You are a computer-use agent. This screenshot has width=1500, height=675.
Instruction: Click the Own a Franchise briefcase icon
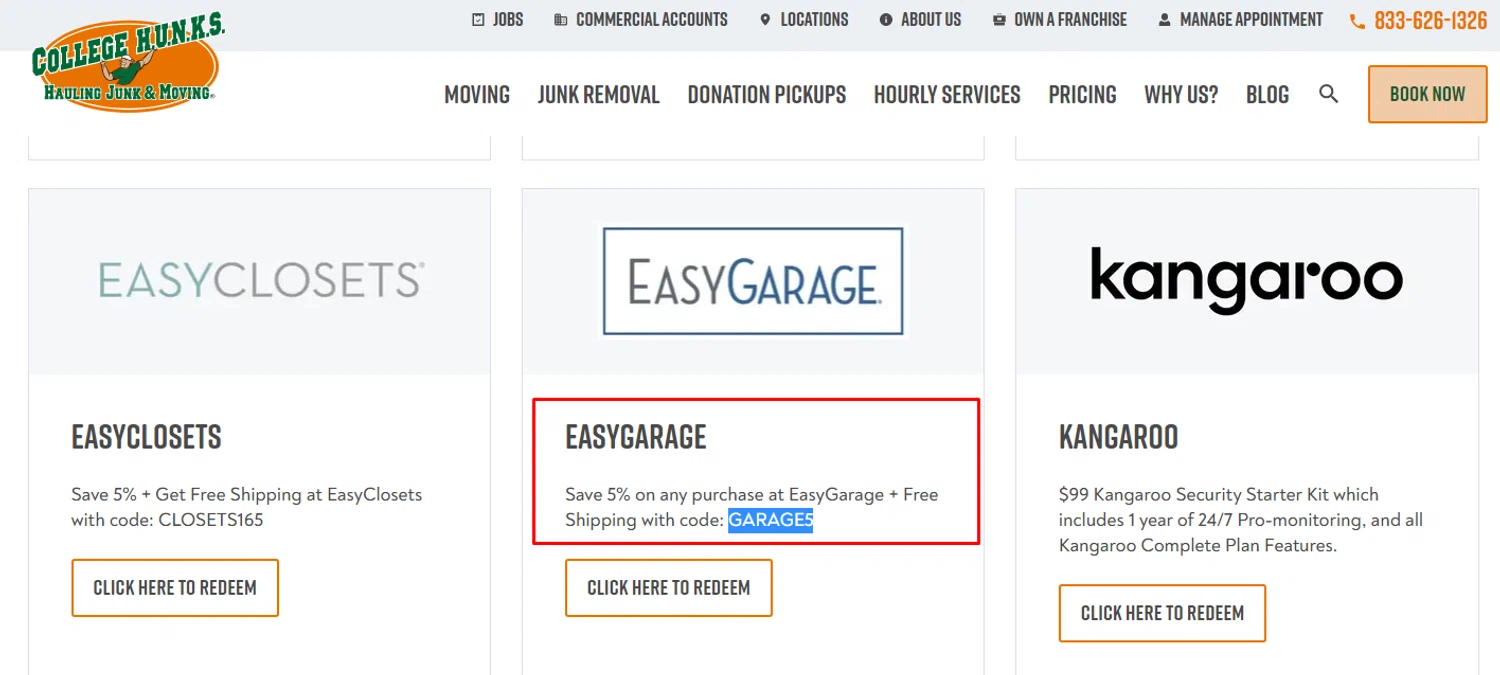999,19
